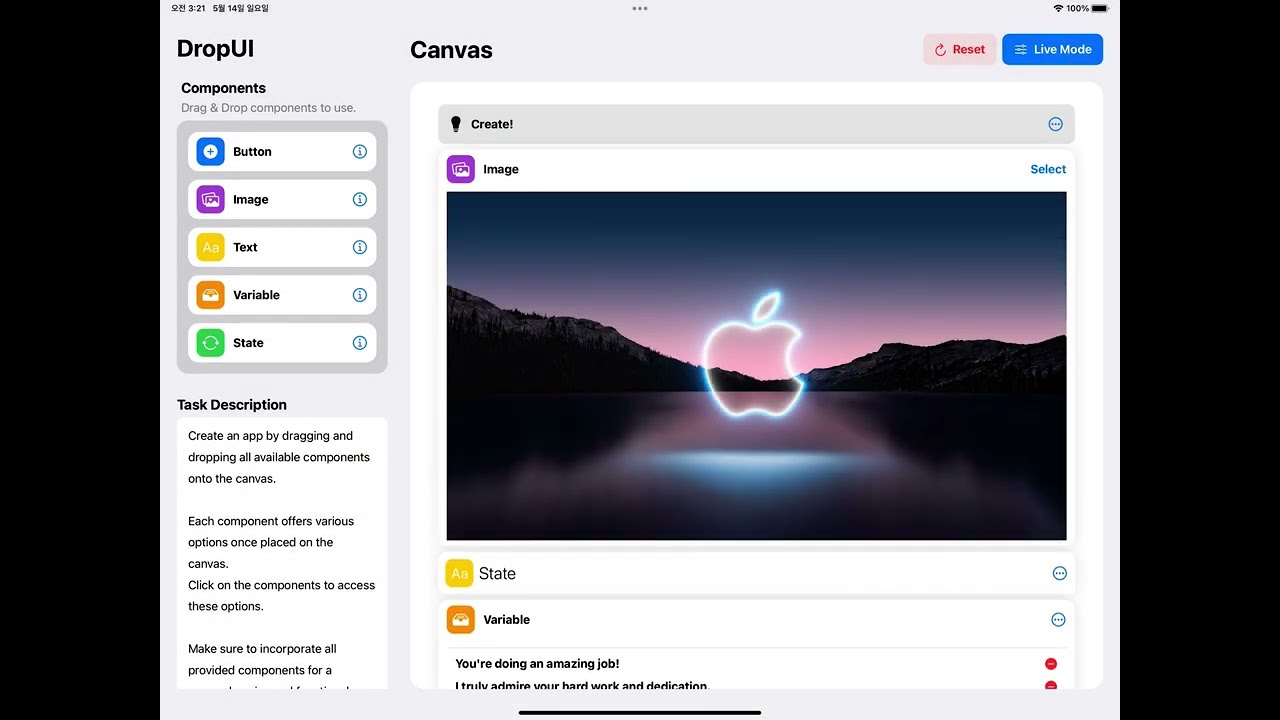Open the canvas Variable options menu
Viewport: 1280px width, 720px height.
(x=1058, y=620)
